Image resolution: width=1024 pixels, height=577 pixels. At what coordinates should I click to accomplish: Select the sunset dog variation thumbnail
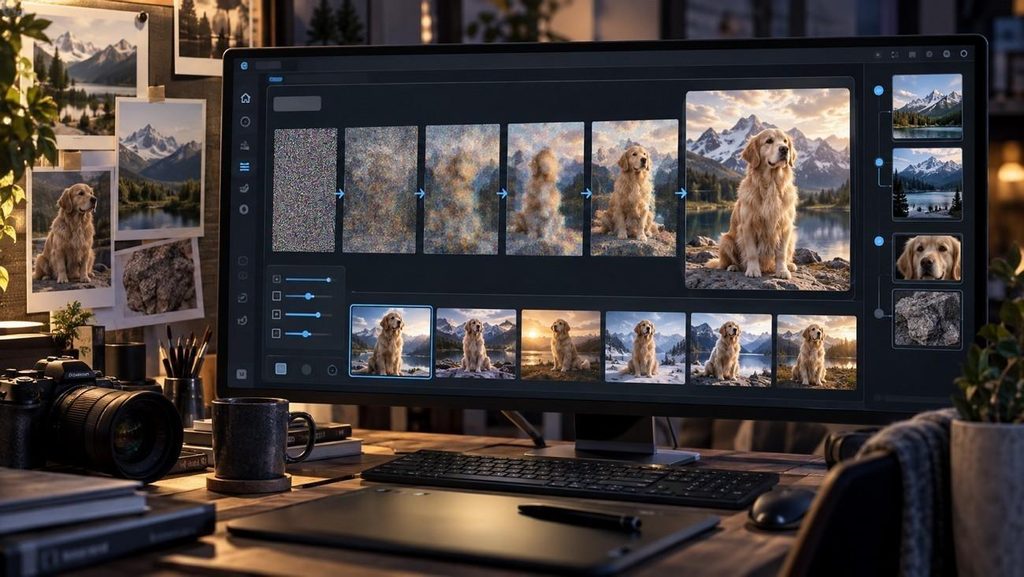(x=560, y=345)
